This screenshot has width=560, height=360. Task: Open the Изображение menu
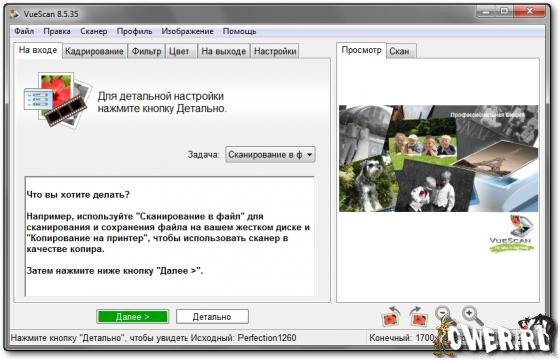(188, 31)
